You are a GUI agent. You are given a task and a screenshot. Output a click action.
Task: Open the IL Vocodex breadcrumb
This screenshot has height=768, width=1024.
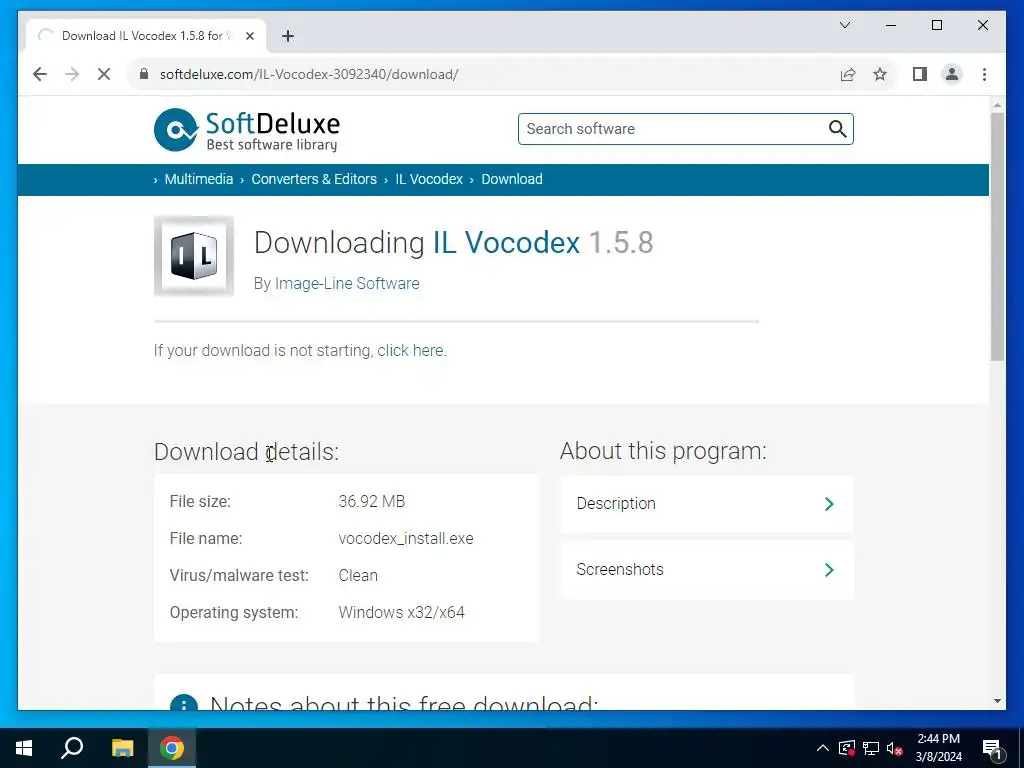tap(429, 179)
